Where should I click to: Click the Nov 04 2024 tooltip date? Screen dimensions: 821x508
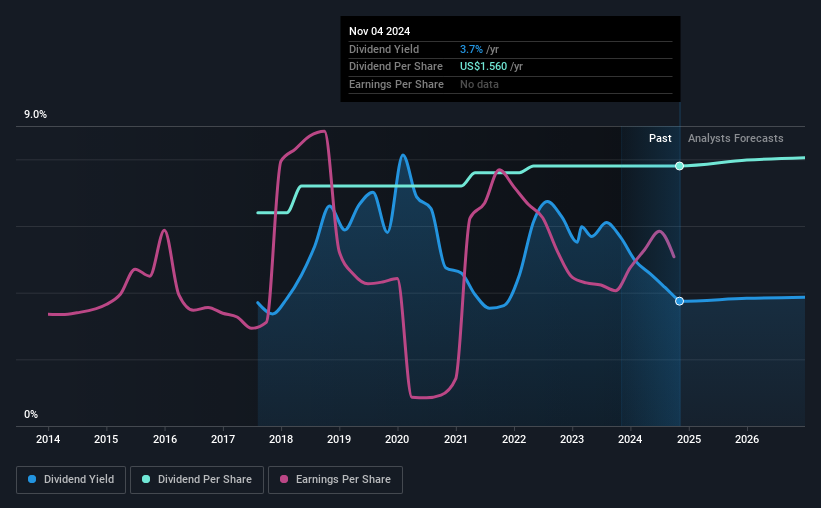point(379,31)
